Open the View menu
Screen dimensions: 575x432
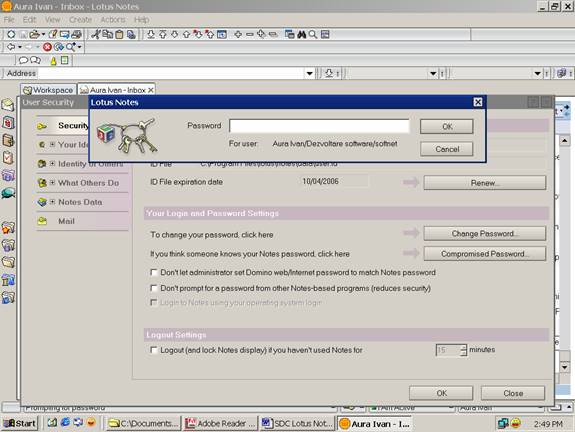[x=52, y=19]
